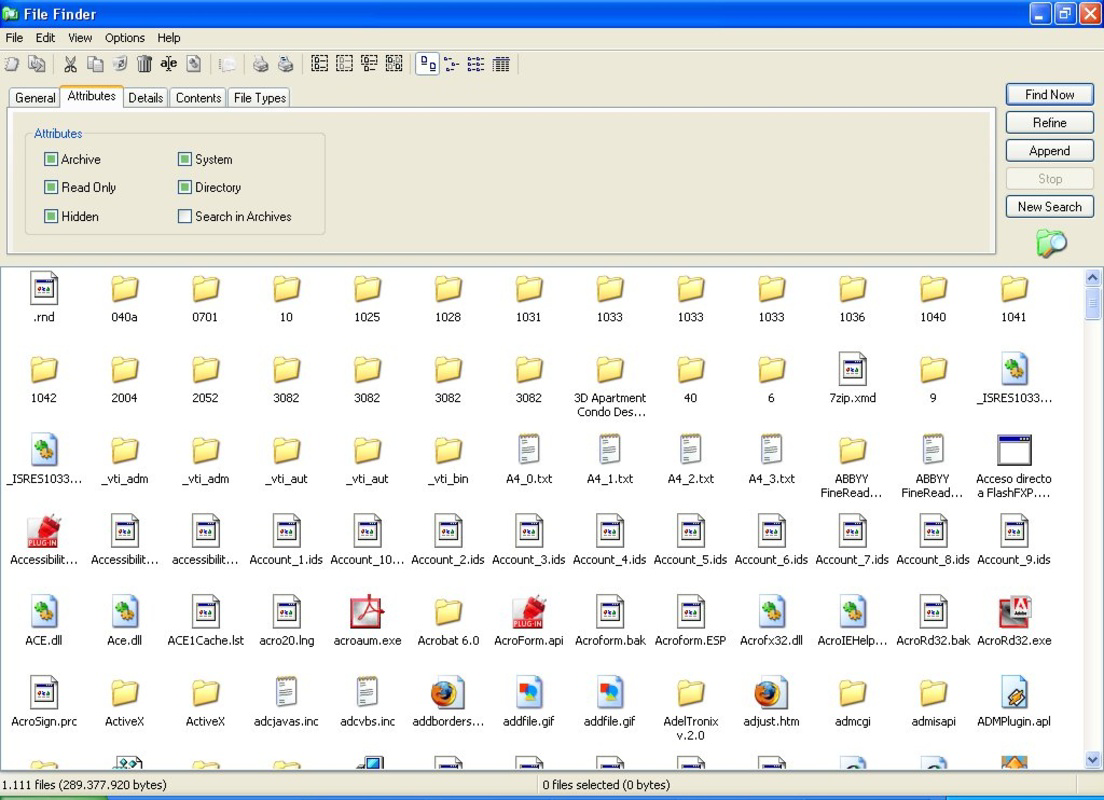The image size is (1104, 800).
Task: Open the Help menu
Action: point(168,38)
